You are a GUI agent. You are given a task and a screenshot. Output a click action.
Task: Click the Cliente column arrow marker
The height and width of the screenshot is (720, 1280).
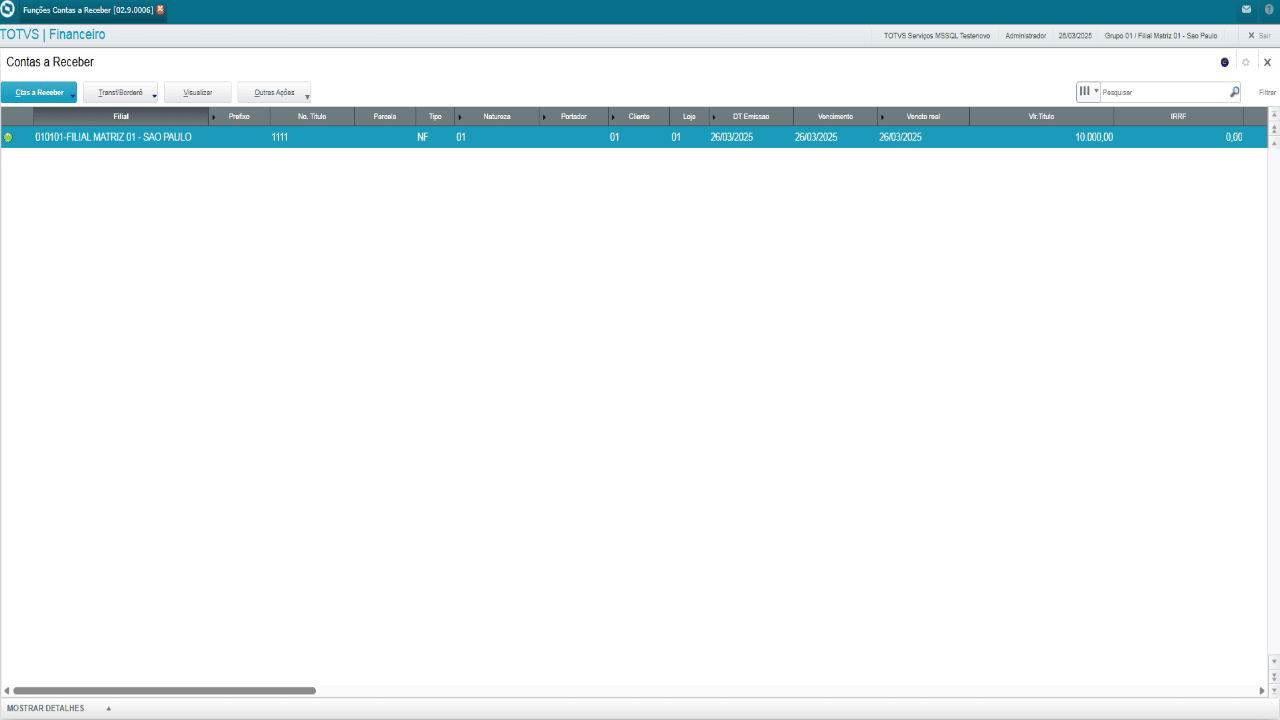pos(613,117)
